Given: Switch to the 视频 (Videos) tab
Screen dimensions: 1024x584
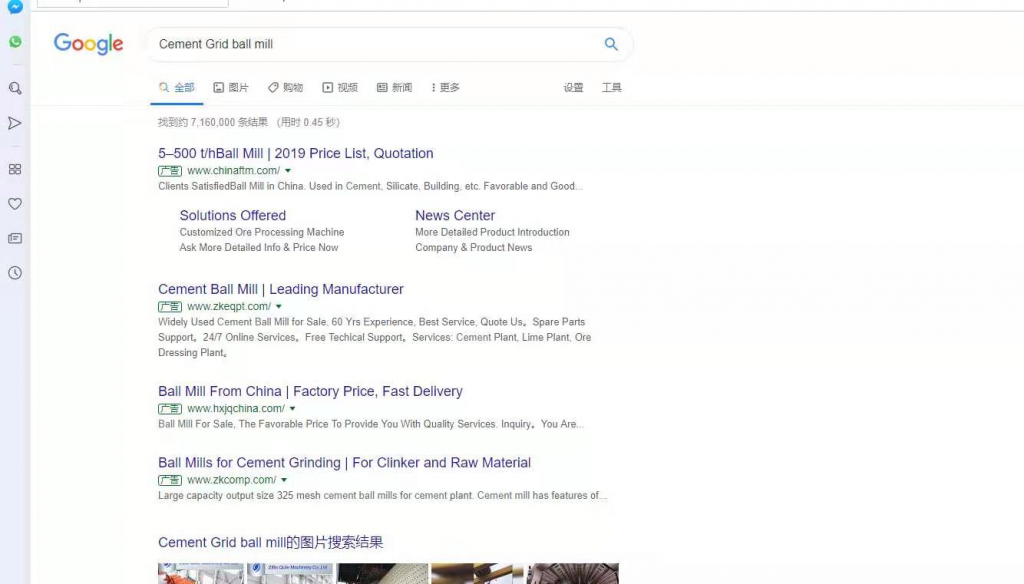Looking at the screenshot, I should [x=340, y=88].
